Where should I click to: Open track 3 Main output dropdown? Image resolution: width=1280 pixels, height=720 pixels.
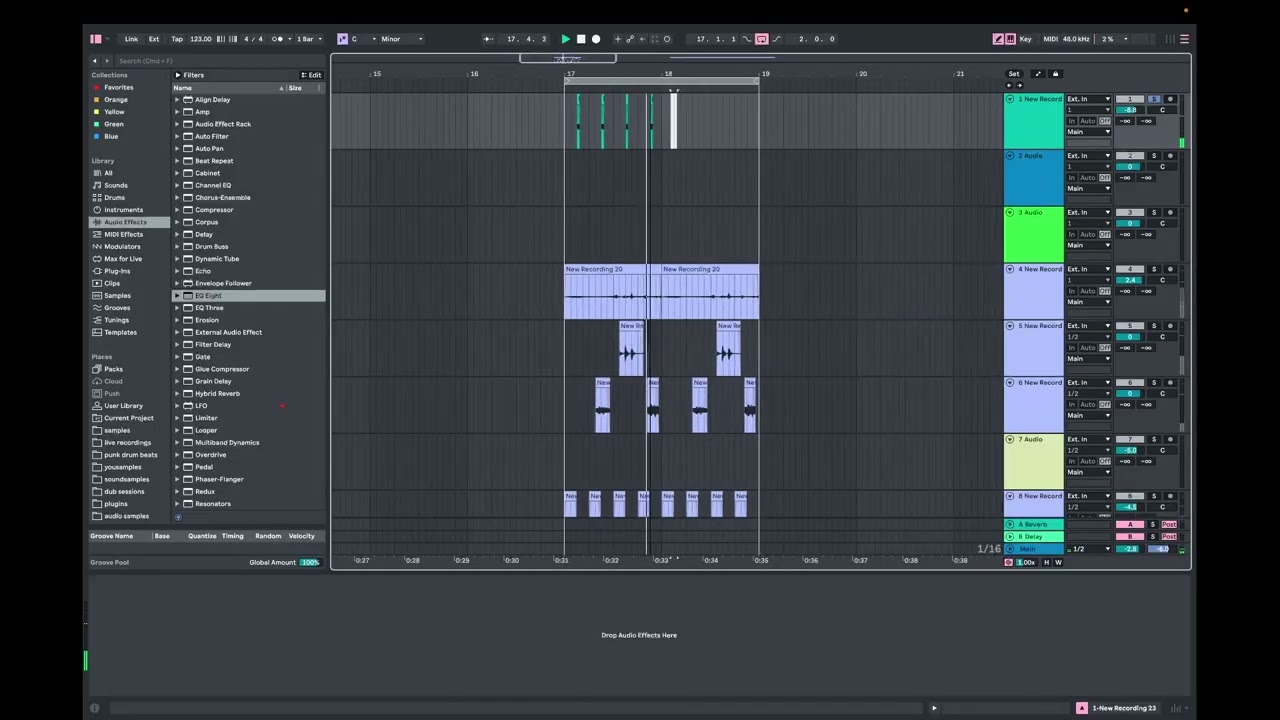point(1089,245)
